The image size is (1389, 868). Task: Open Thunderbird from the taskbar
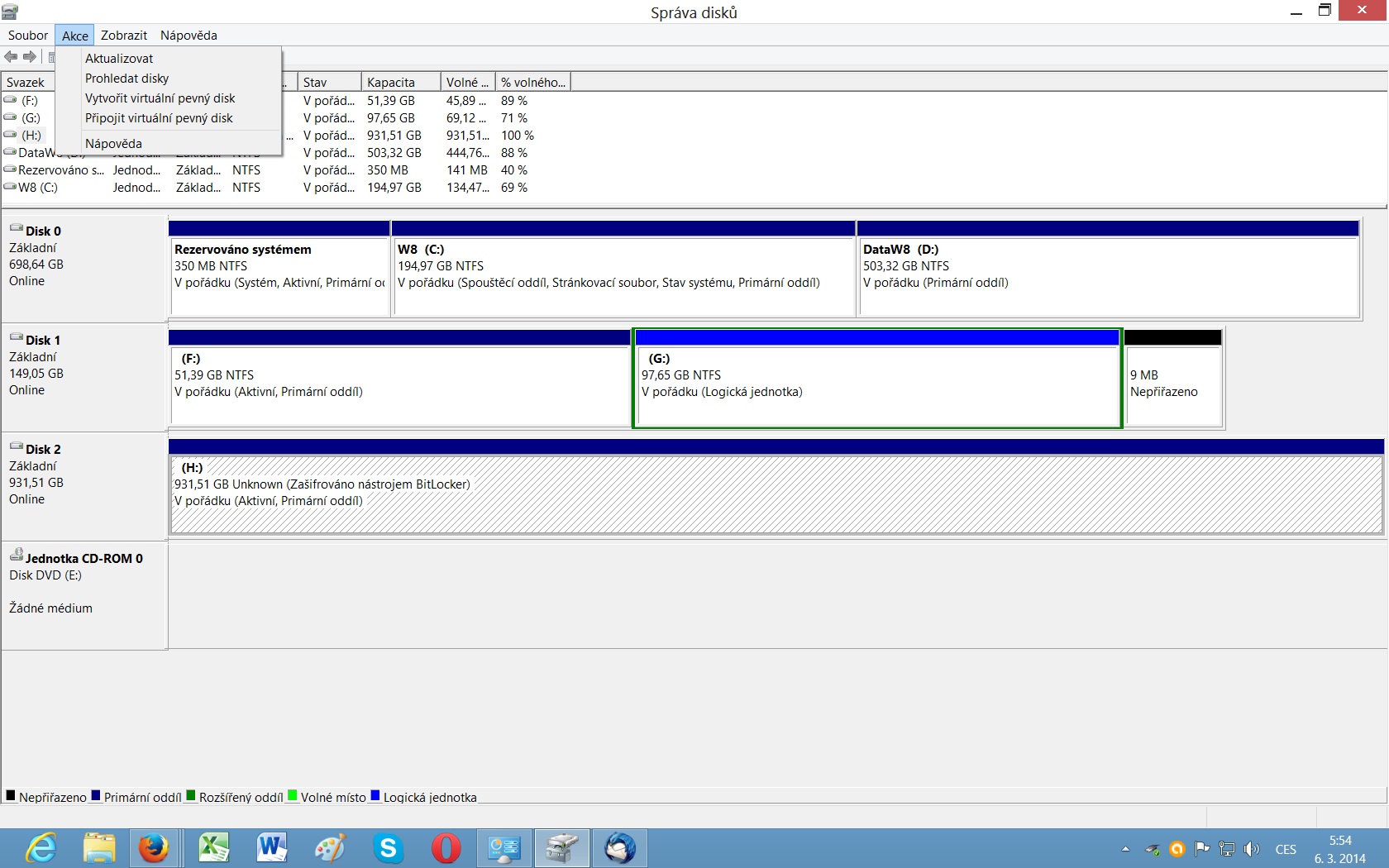tap(620, 848)
